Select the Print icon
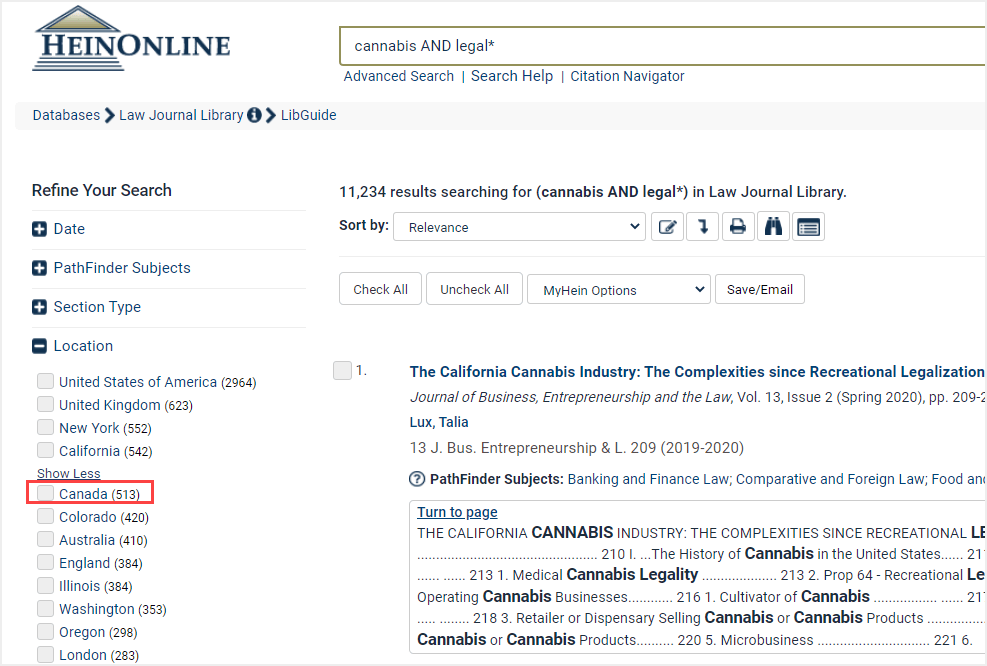 tap(738, 226)
